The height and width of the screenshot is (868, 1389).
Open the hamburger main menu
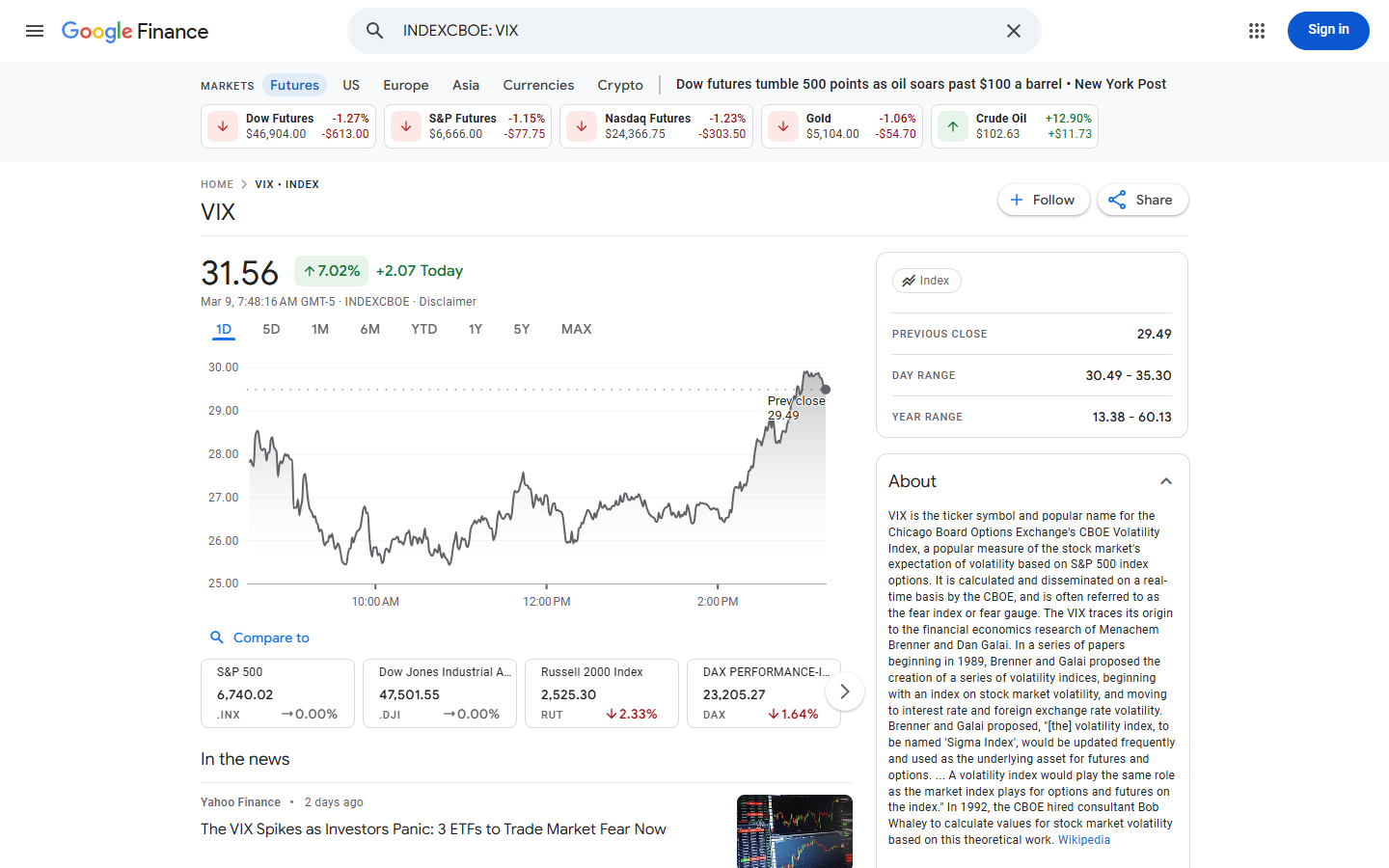35,31
